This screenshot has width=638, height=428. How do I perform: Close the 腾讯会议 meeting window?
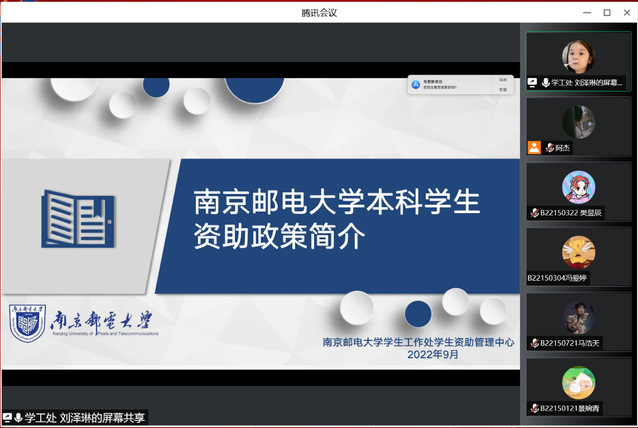626,12
